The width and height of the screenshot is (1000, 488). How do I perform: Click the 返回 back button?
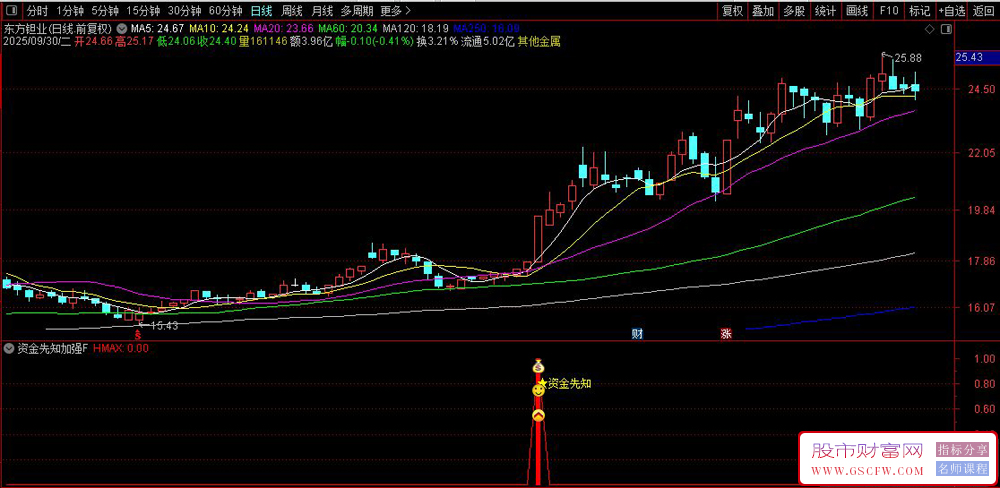coord(983,10)
